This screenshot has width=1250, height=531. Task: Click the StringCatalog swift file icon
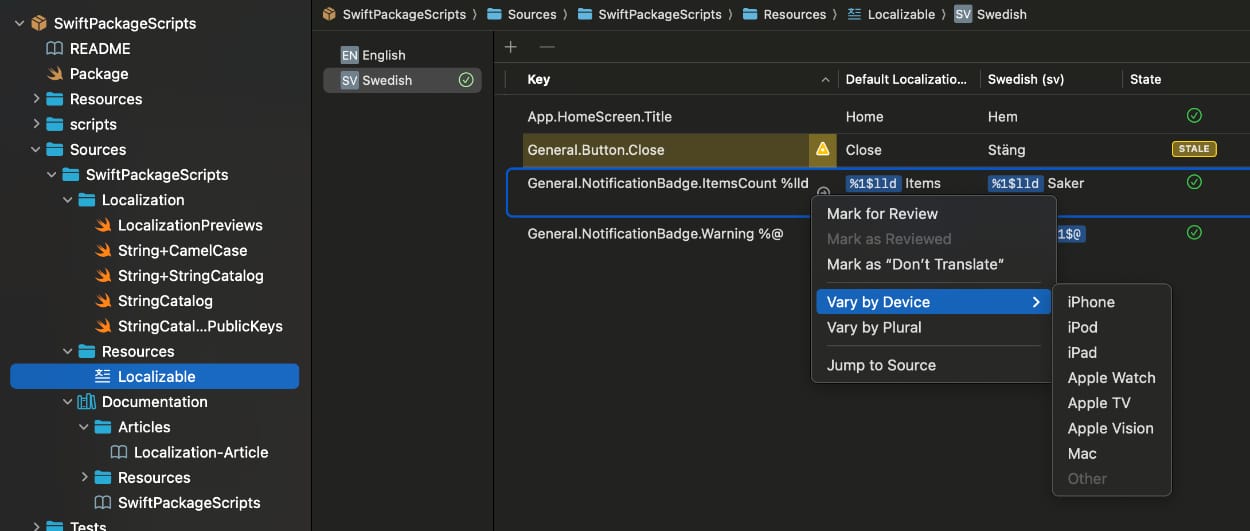pyautogui.click(x=103, y=300)
